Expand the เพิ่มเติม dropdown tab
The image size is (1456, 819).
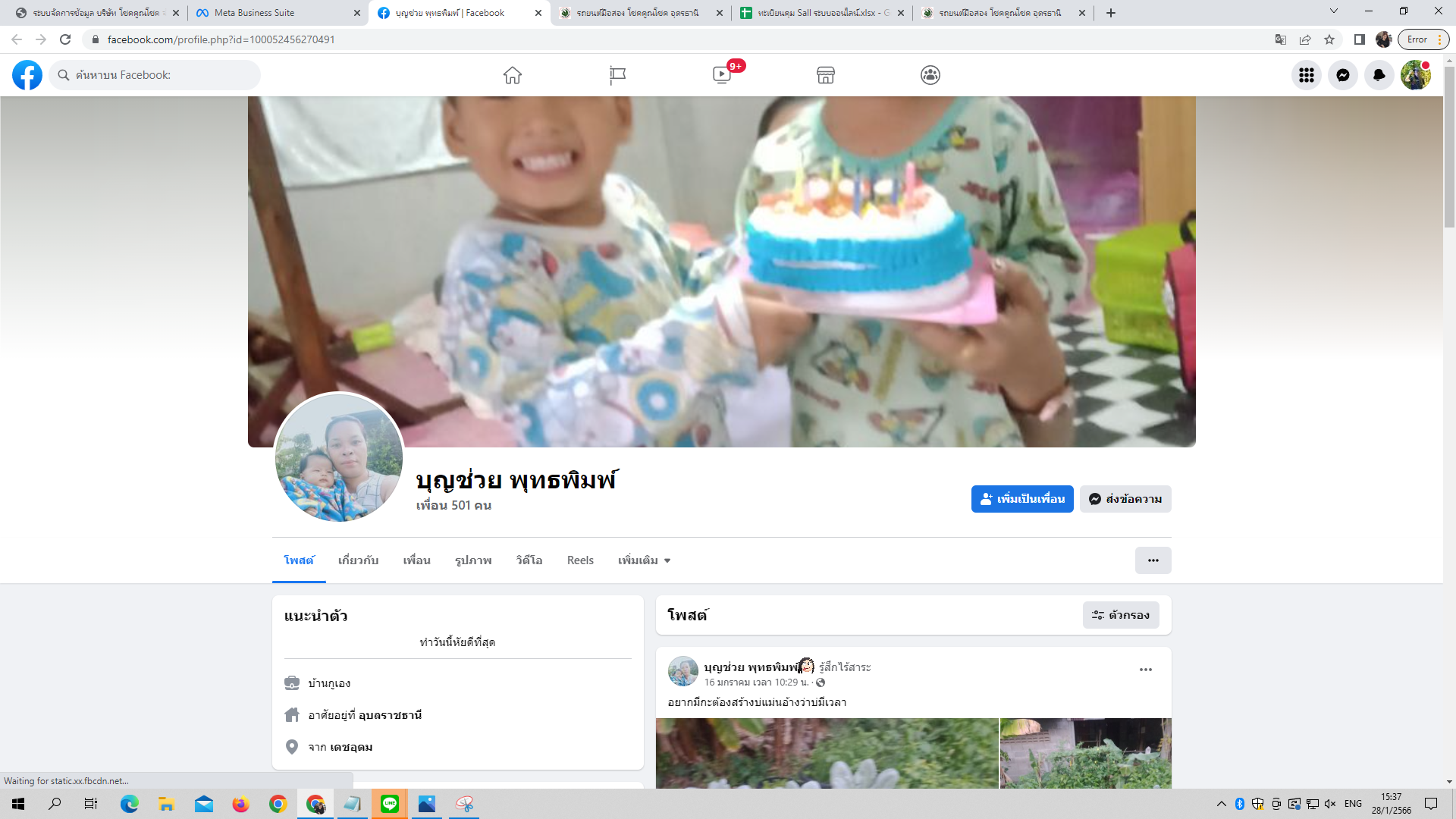point(644,560)
